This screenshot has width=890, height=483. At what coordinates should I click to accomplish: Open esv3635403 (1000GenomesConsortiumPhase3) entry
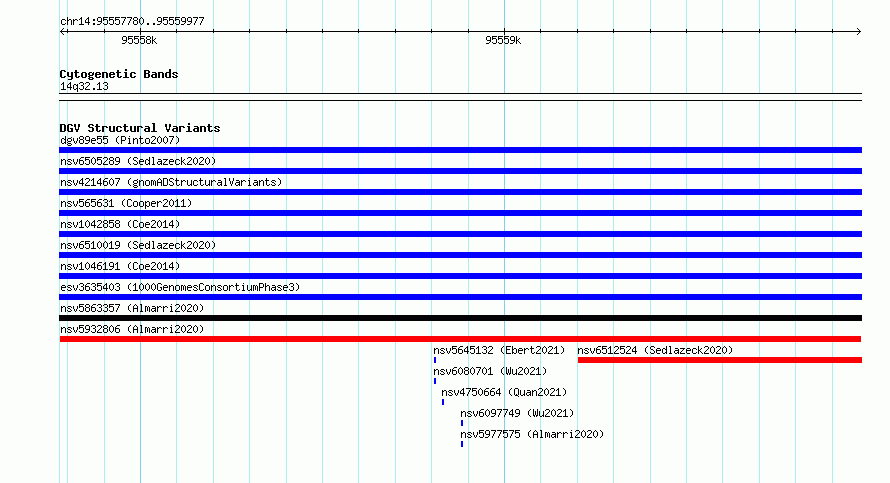180,287
